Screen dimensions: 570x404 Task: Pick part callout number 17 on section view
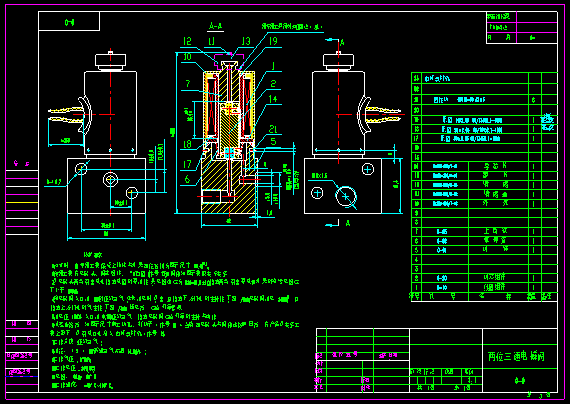(187, 164)
